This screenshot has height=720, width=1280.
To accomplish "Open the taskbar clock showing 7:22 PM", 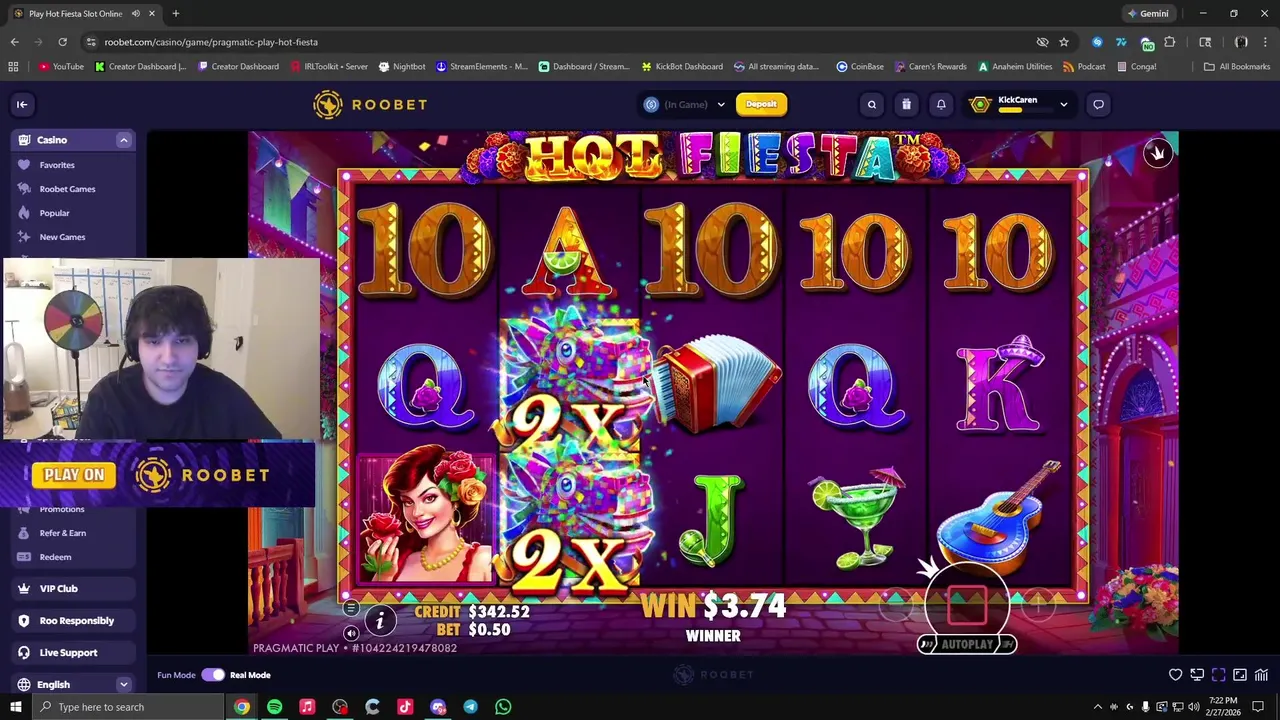I will [x=1223, y=707].
